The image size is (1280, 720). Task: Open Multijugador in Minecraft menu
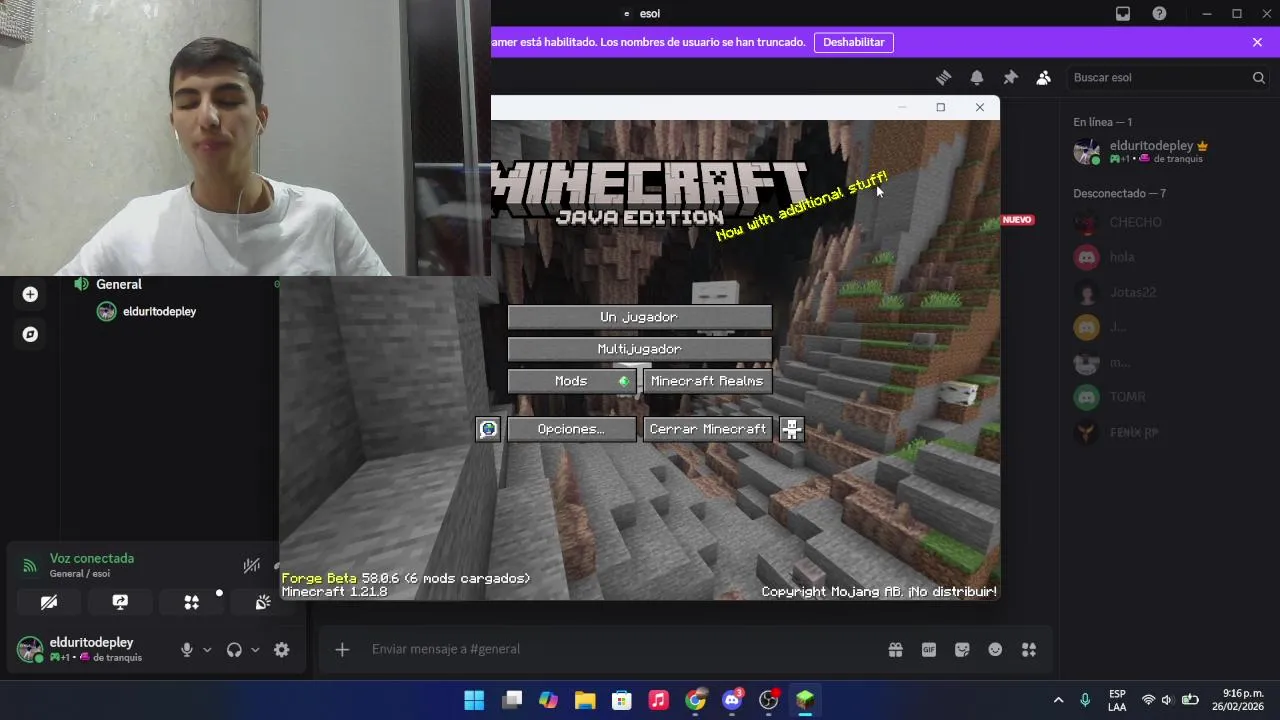[639, 349]
